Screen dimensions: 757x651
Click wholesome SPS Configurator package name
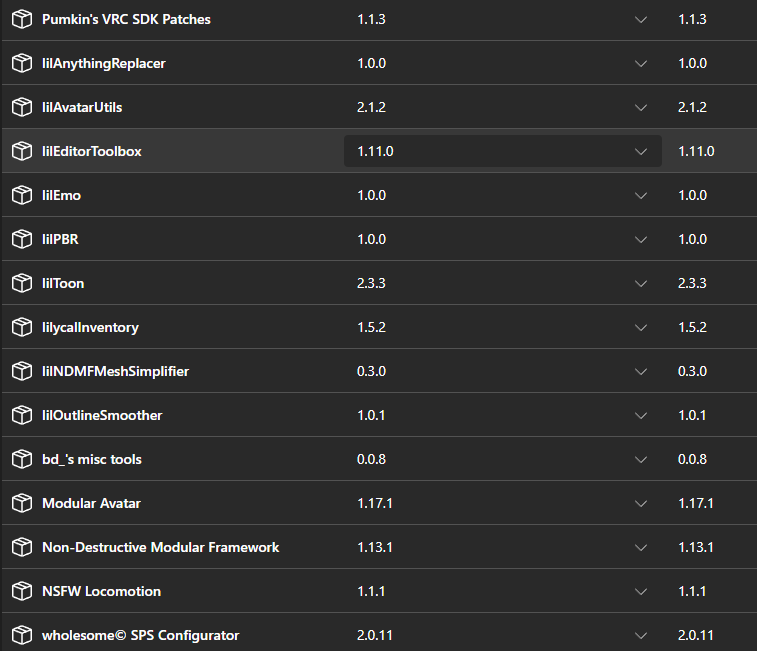[140, 636]
